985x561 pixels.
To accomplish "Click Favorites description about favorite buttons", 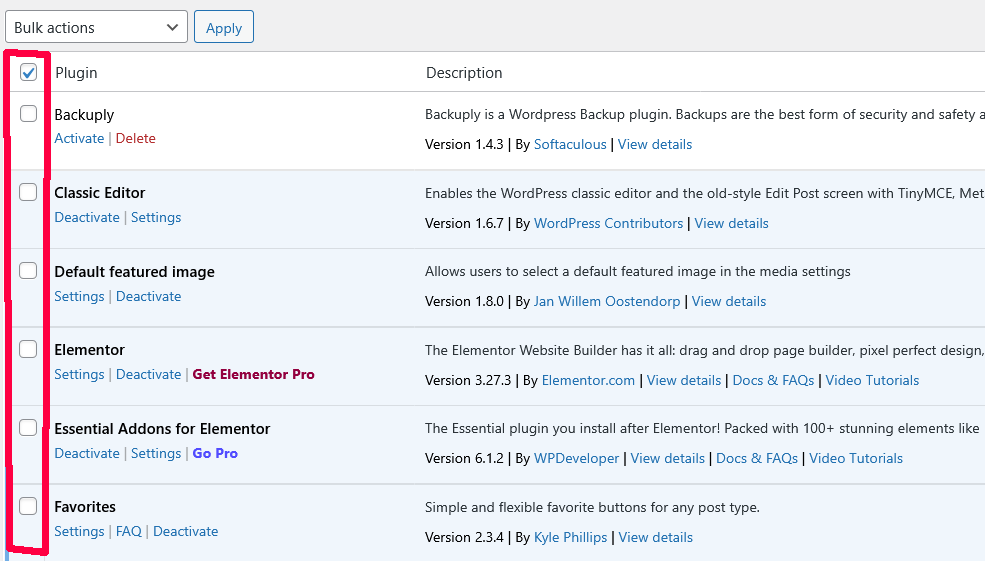I will tap(592, 508).
